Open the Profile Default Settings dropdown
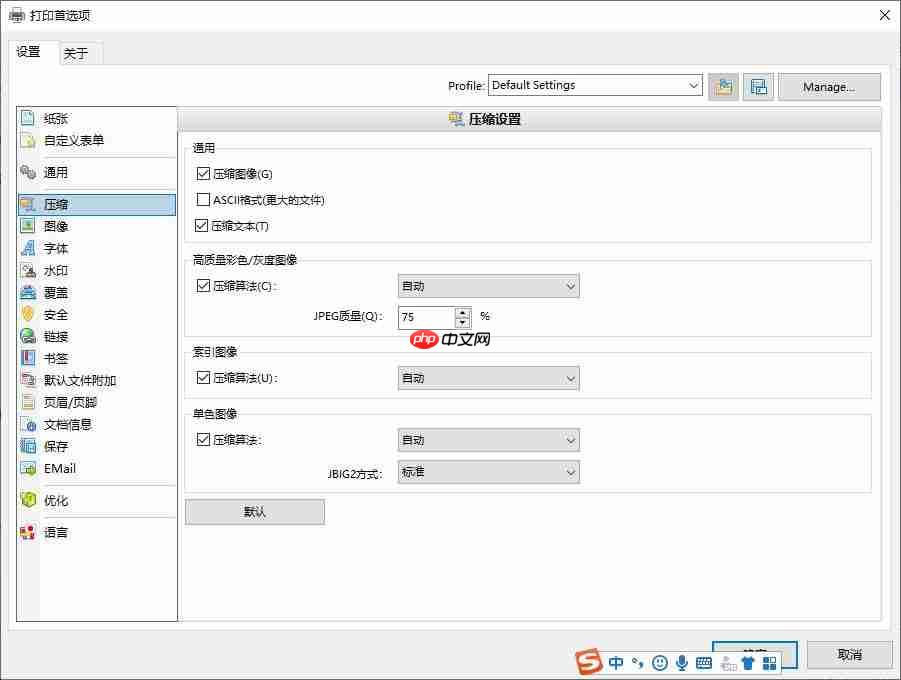 point(595,85)
